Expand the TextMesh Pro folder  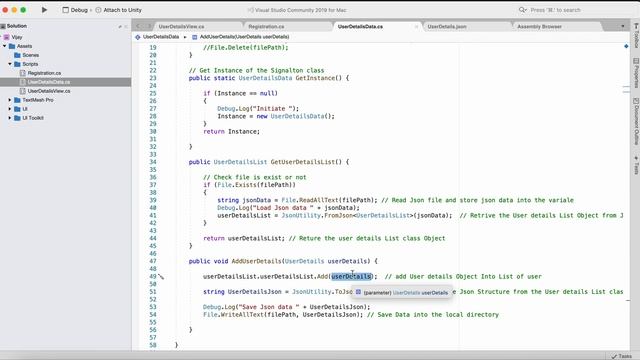10,100
